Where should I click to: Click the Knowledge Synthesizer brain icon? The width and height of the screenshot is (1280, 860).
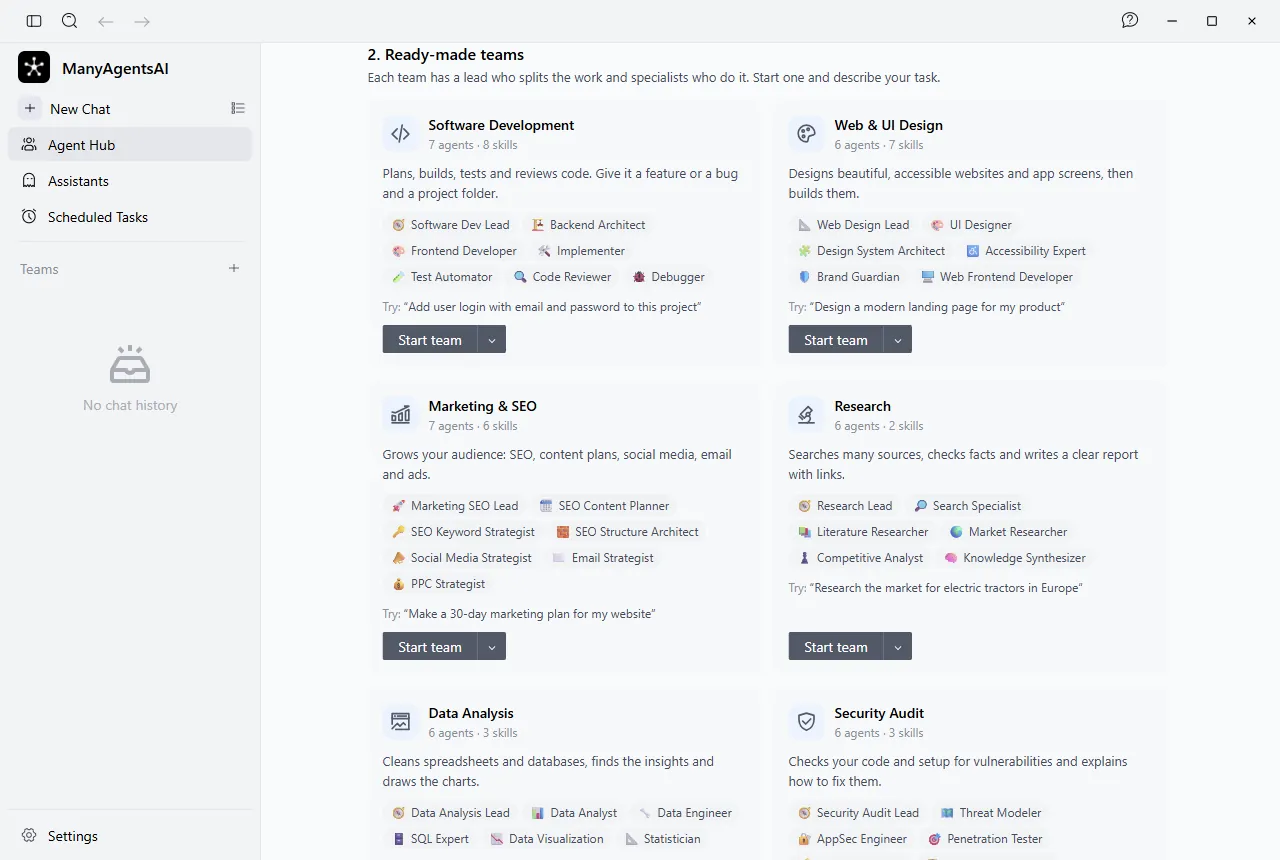(x=951, y=558)
